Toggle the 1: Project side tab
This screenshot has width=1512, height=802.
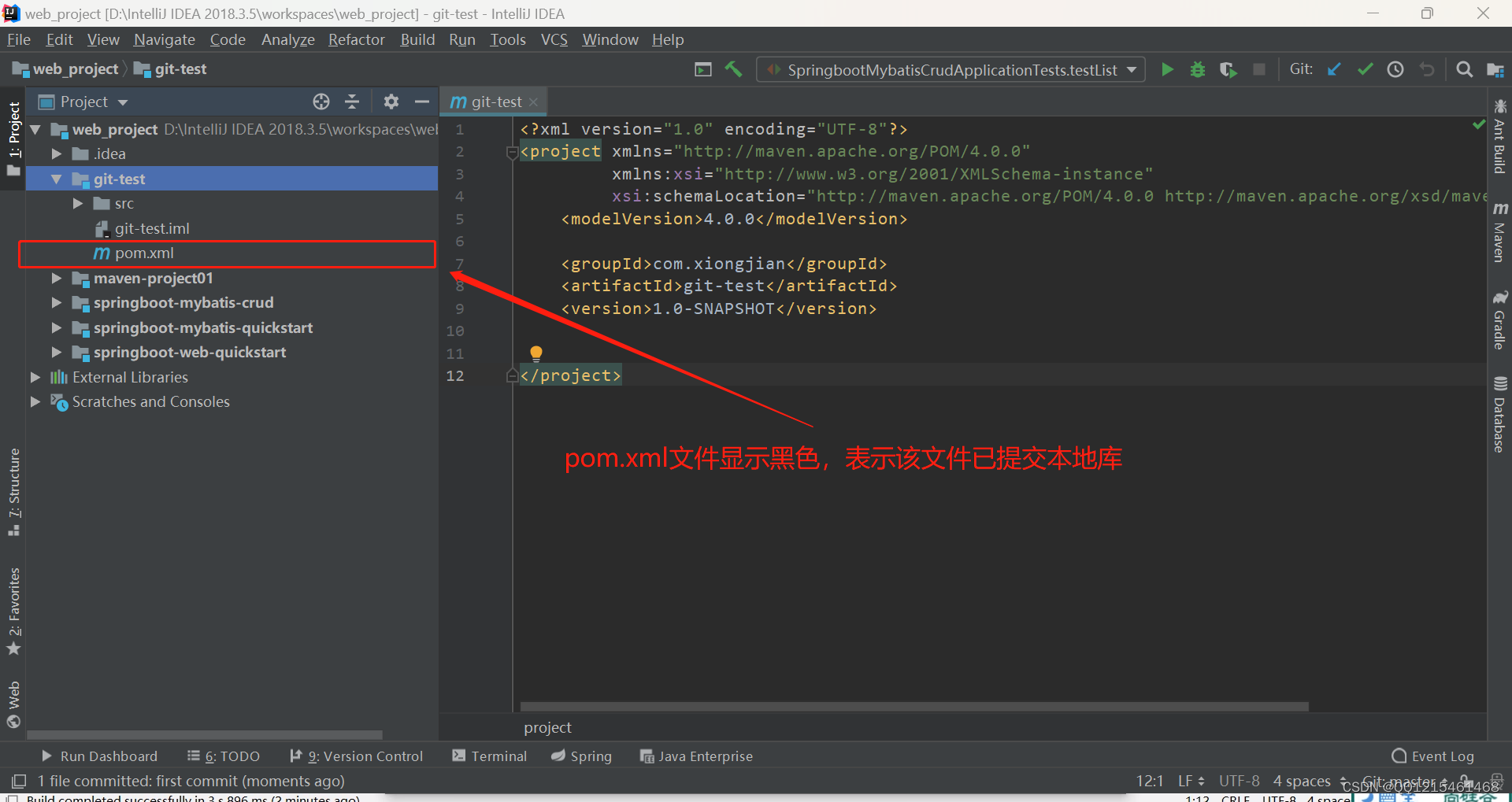coord(13,138)
